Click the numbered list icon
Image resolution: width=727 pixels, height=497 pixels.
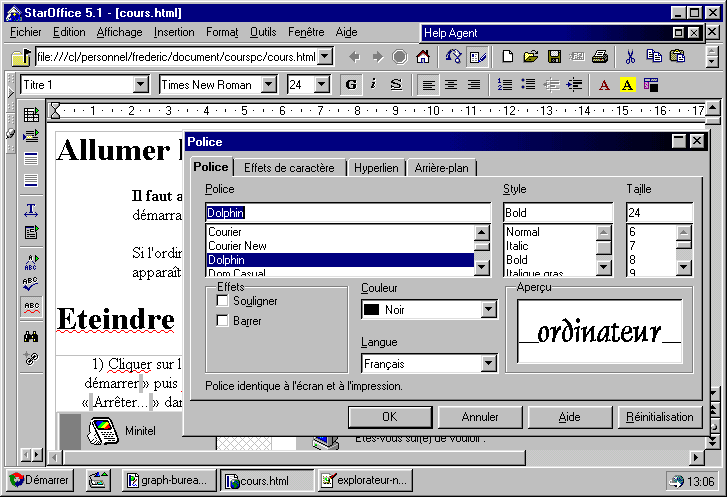click(505, 85)
